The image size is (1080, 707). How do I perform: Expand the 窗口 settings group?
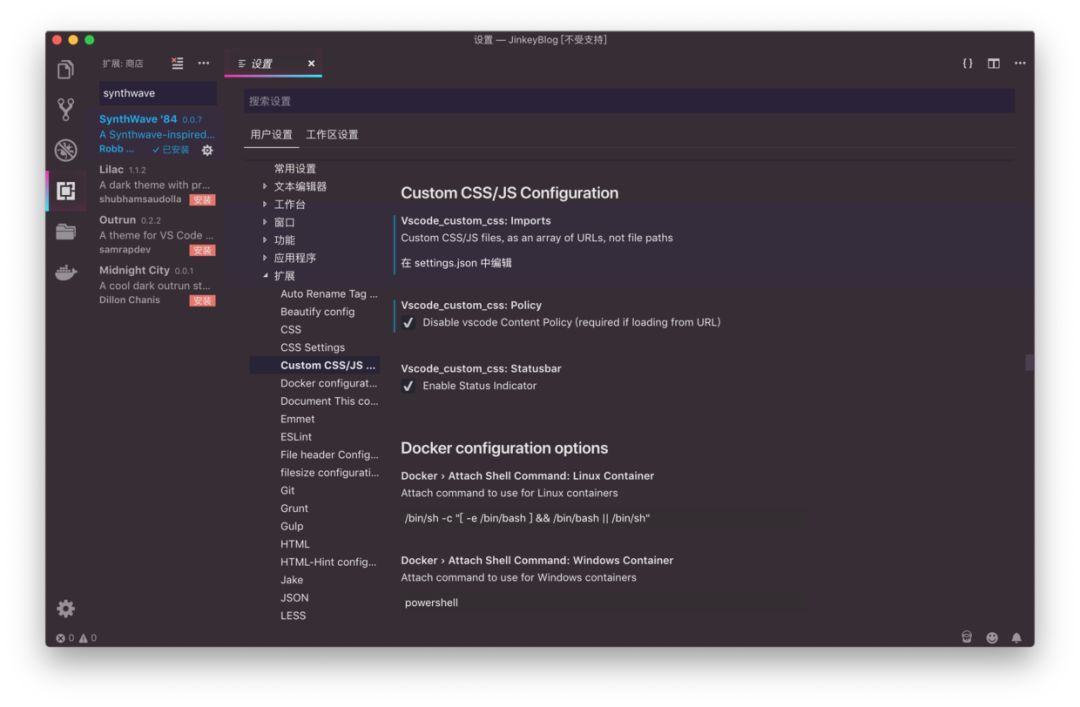click(265, 223)
